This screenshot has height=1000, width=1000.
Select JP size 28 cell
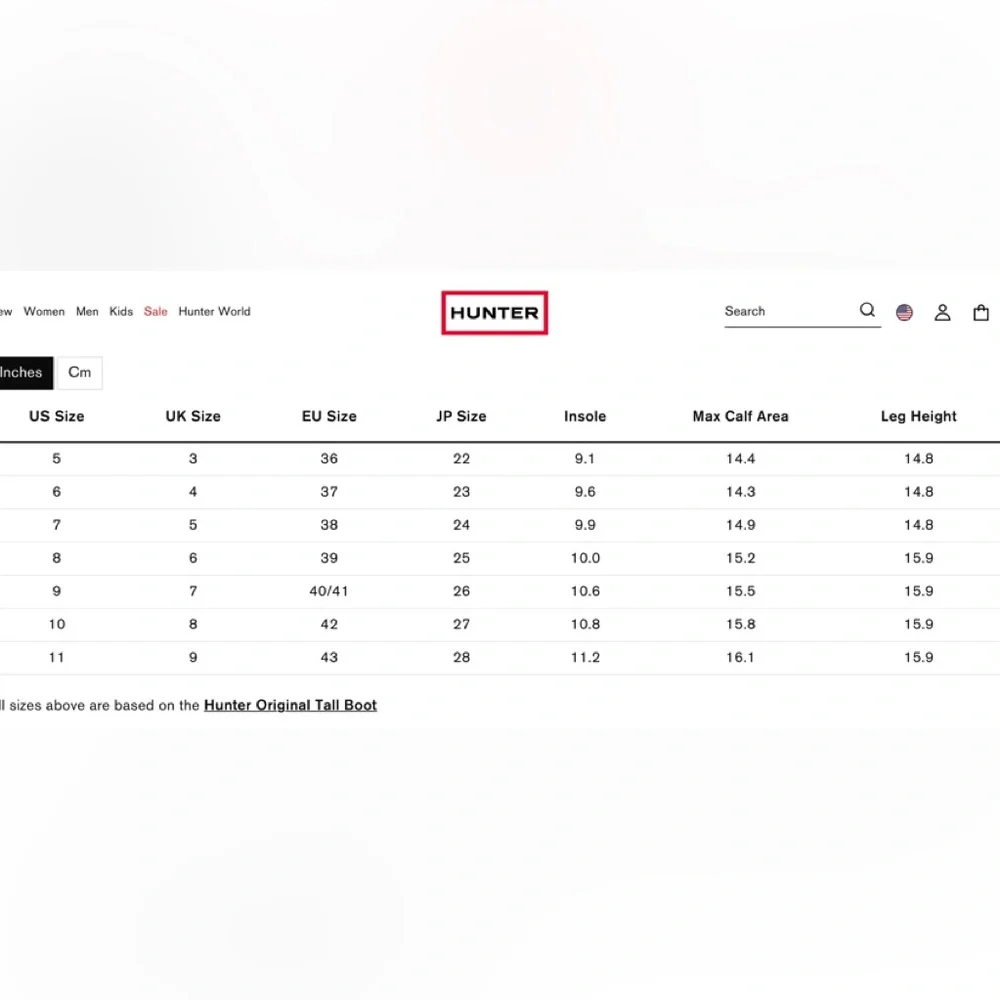tap(461, 658)
